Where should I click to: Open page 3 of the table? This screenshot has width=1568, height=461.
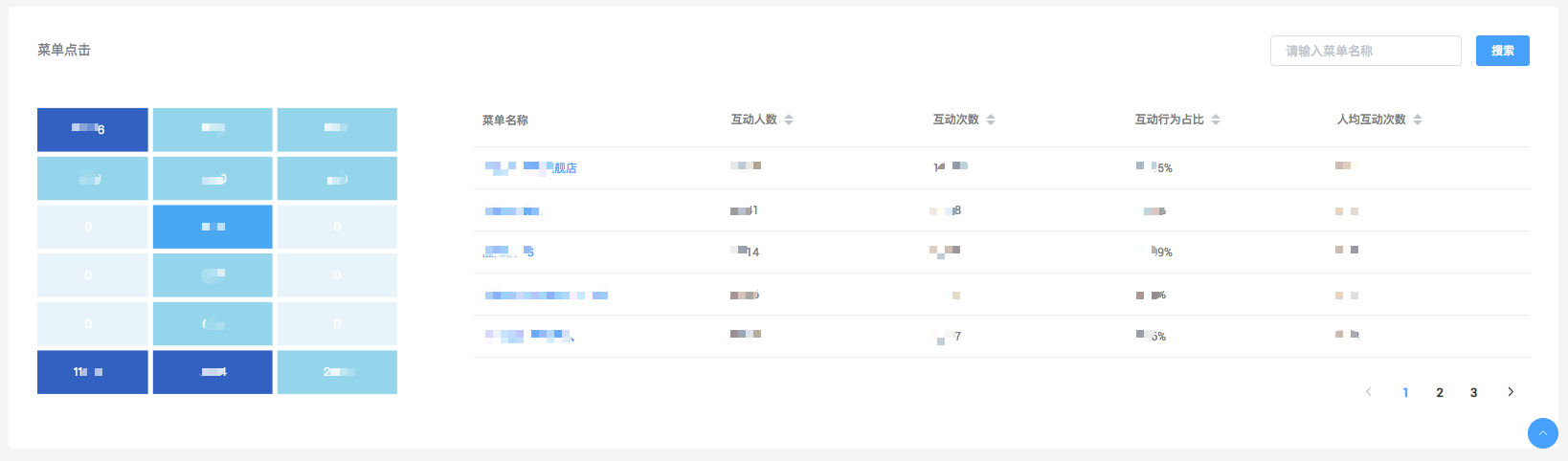pyautogui.click(x=1473, y=392)
